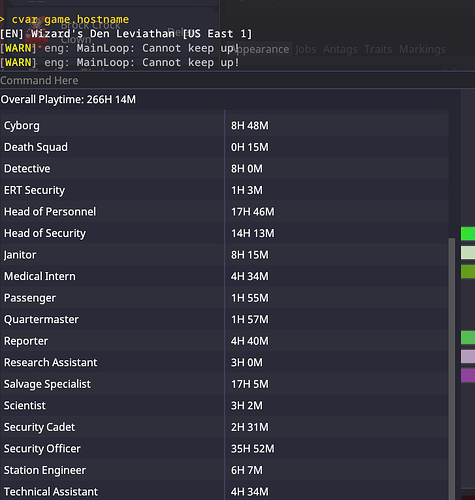475x500 pixels.
Task: Select the light purple color swatch
Action: click(468, 357)
